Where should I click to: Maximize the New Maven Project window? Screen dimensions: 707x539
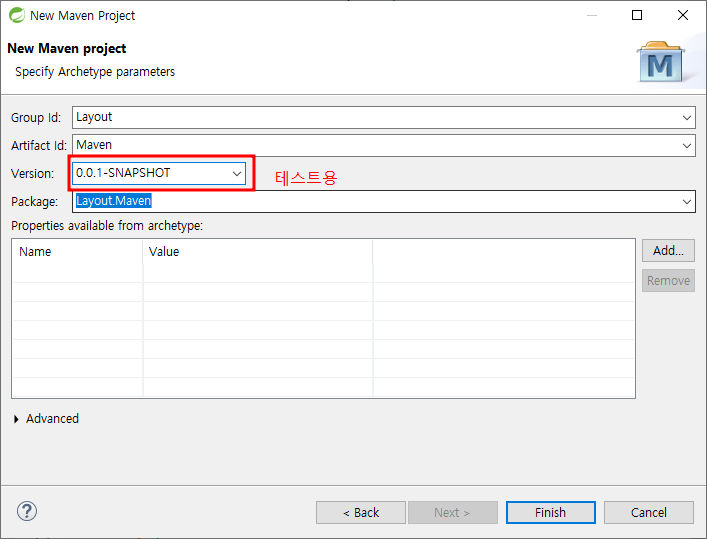coord(637,15)
